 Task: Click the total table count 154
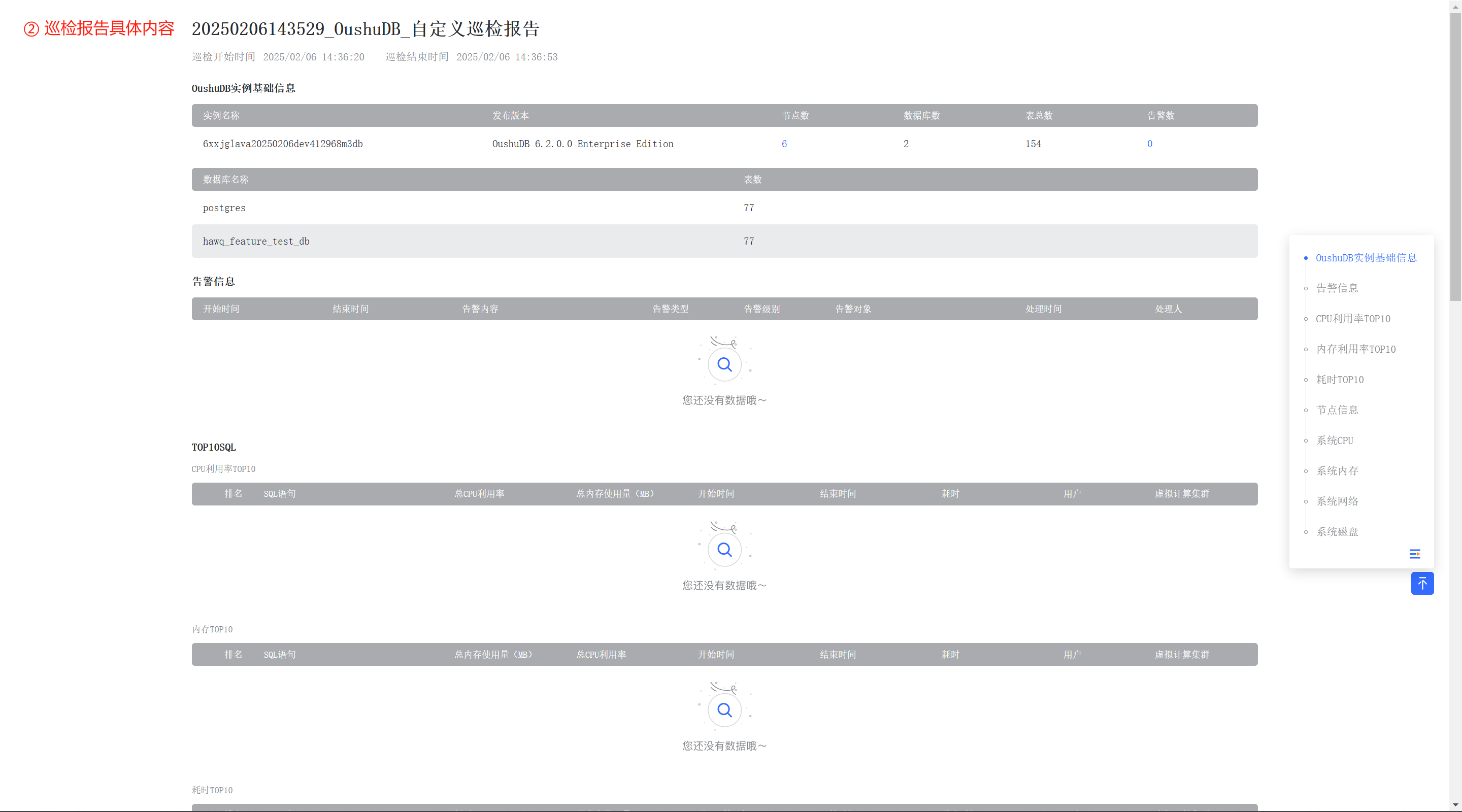coord(1033,144)
